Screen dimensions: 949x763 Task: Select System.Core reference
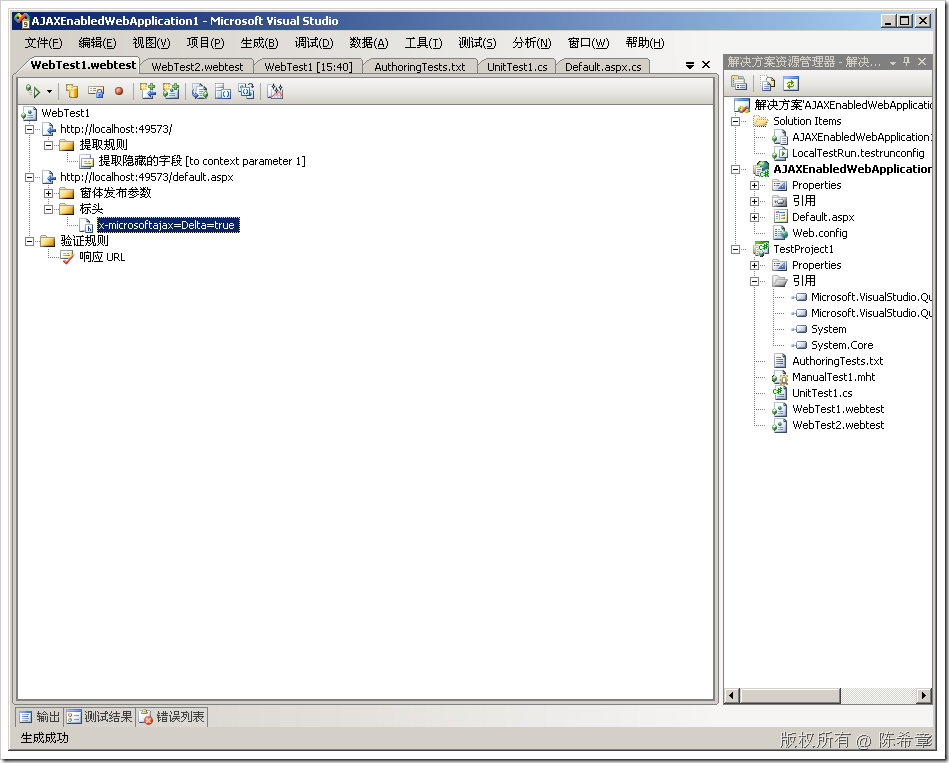pyautogui.click(x=842, y=345)
